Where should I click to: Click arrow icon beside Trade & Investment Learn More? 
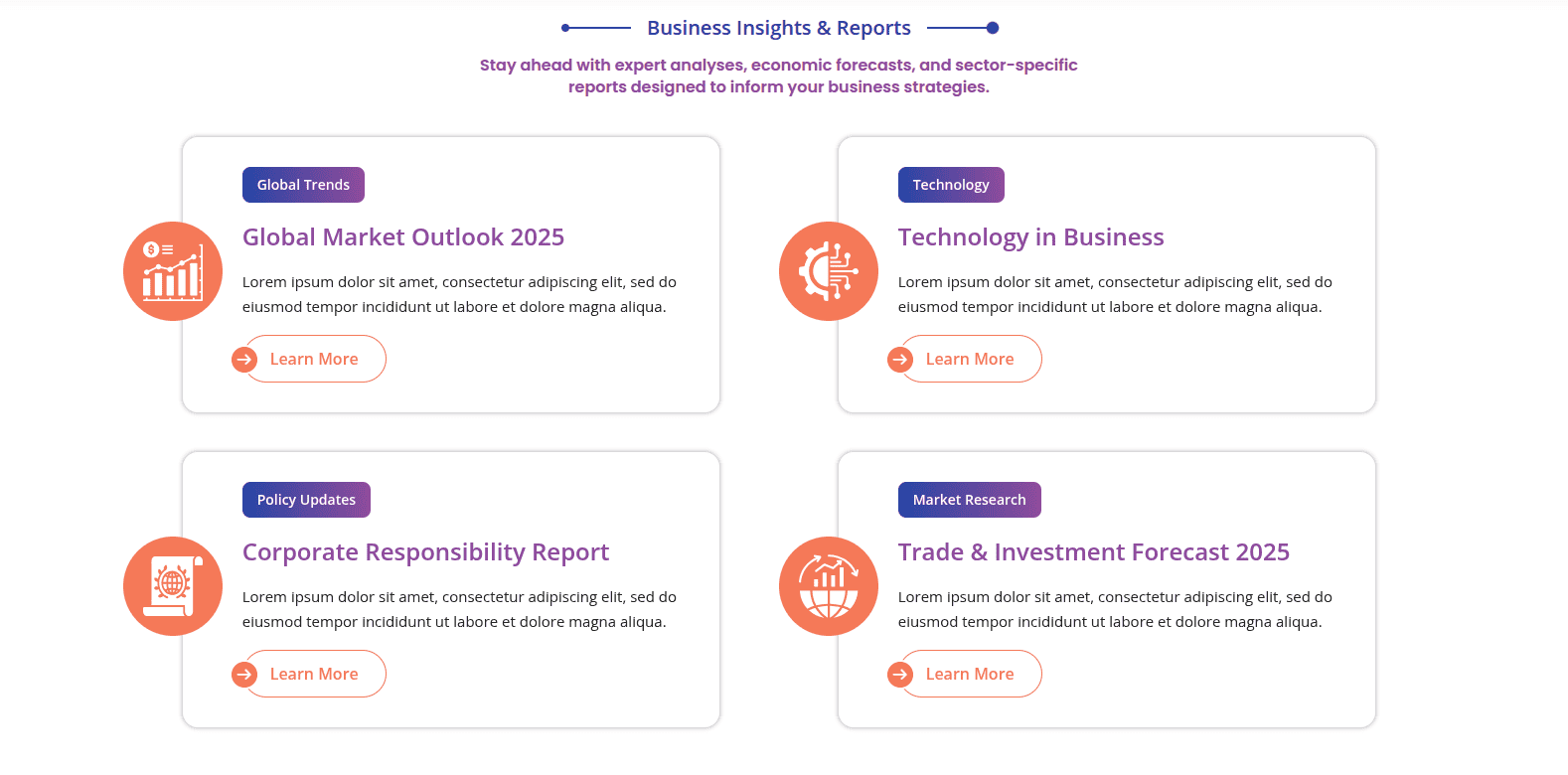point(900,675)
